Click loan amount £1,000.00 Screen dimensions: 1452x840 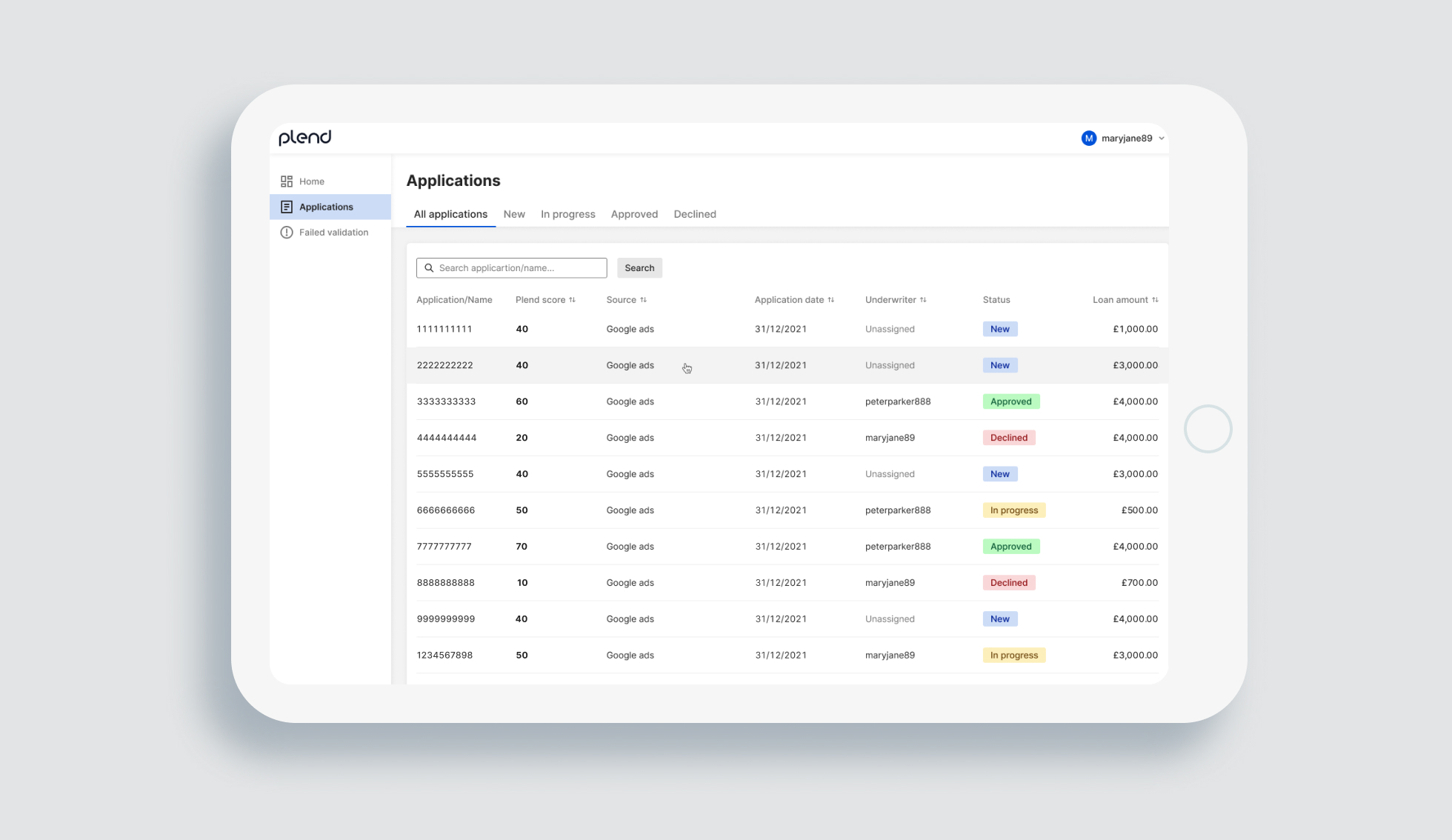click(1135, 329)
